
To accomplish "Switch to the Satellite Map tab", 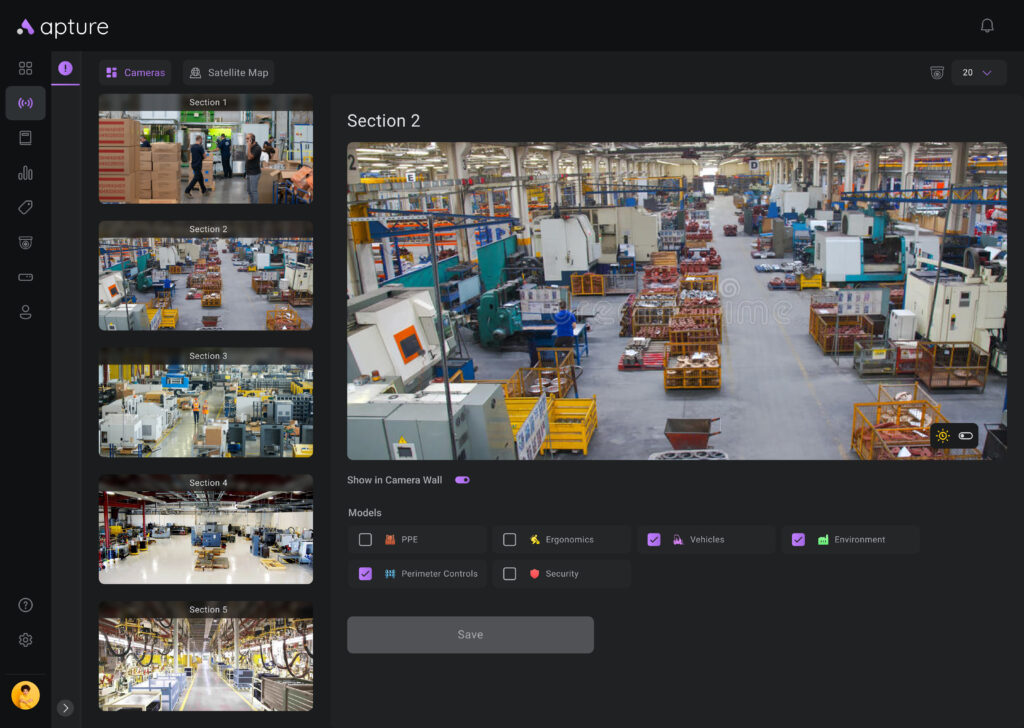I will [228, 73].
